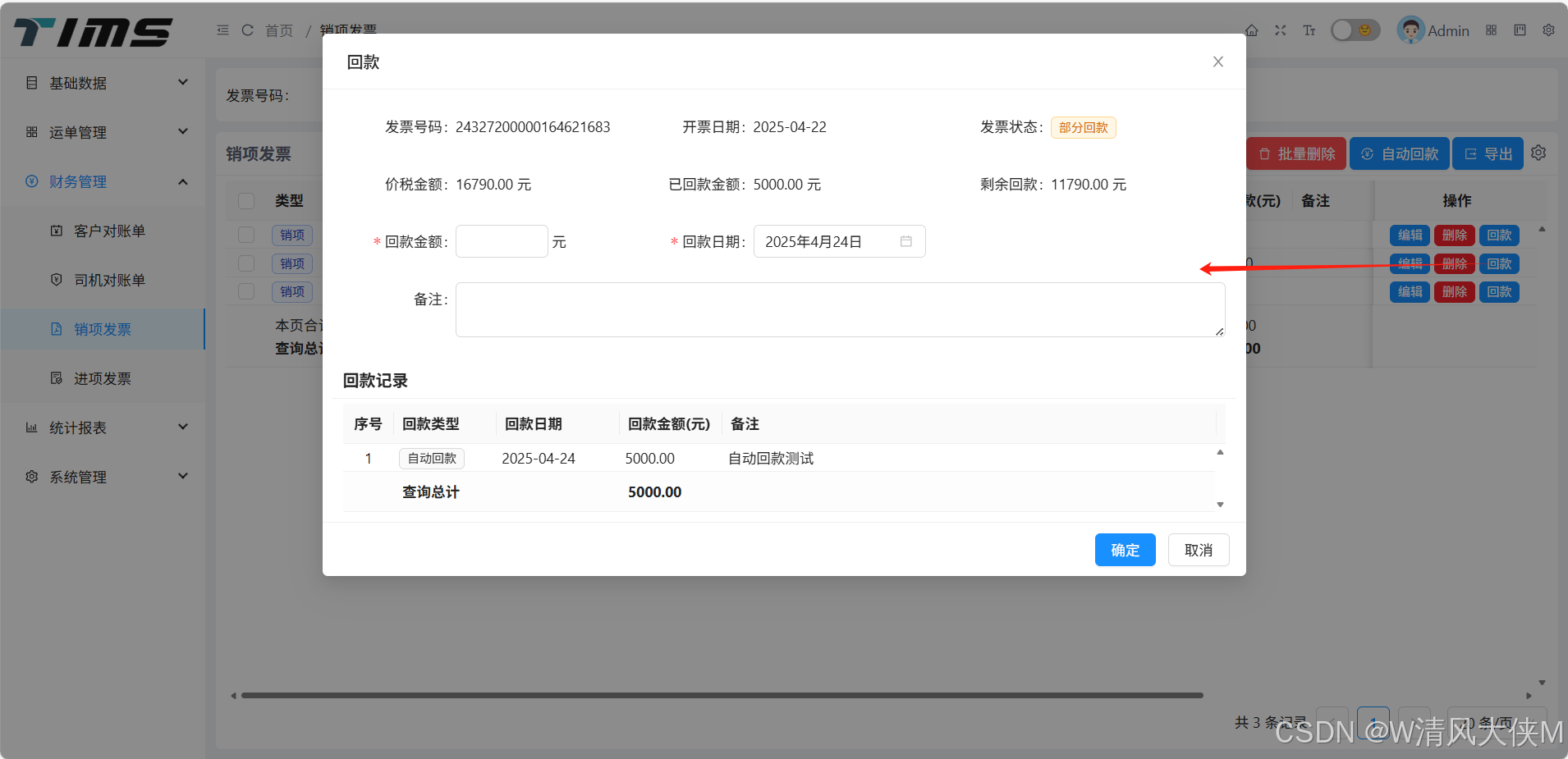Close the 回款 dialog with X
The width and height of the screenshot is (1568, 759).
coord(1218,62)
